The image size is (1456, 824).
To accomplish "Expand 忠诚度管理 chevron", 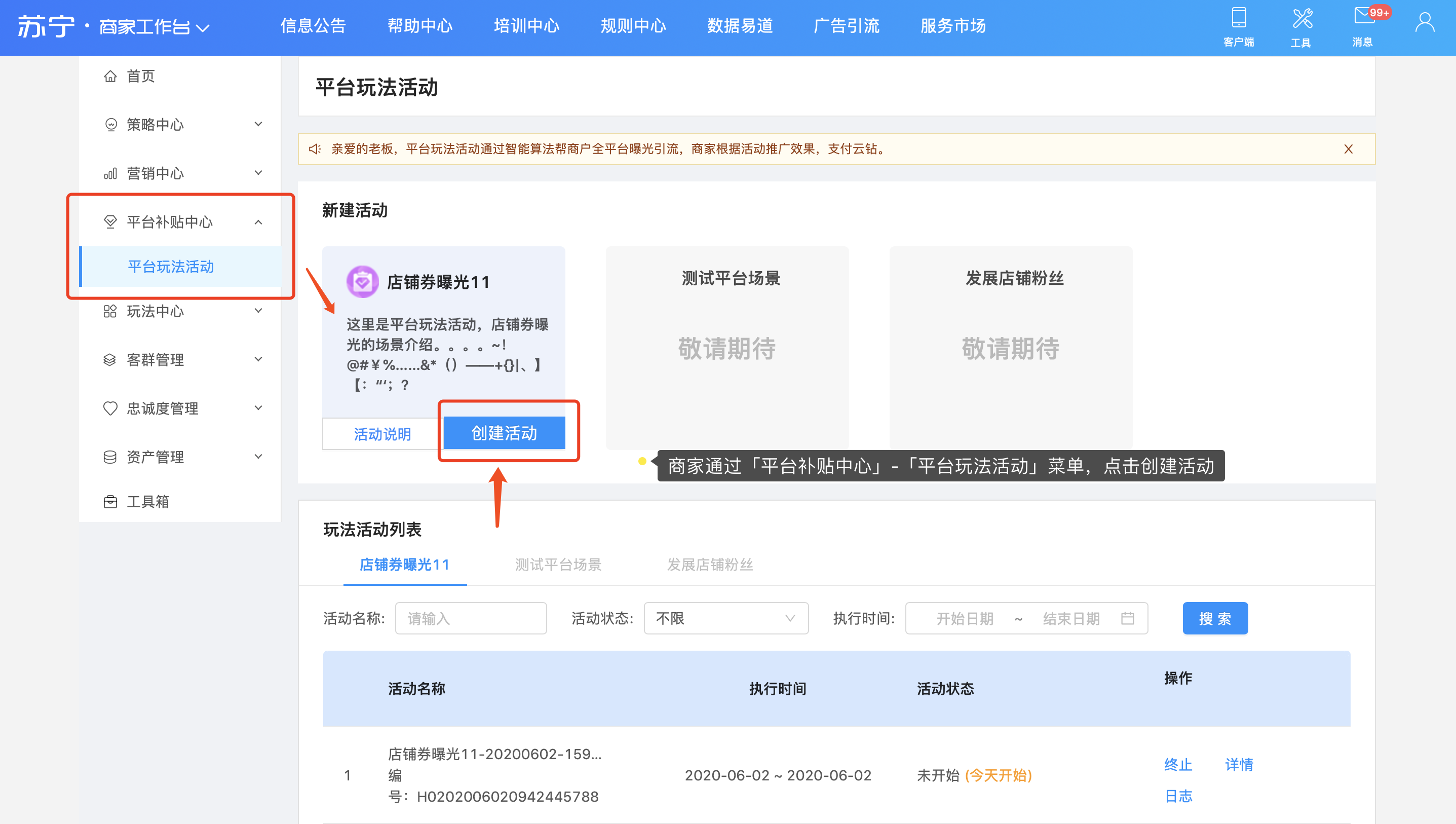I will click(x=258, y=408).
